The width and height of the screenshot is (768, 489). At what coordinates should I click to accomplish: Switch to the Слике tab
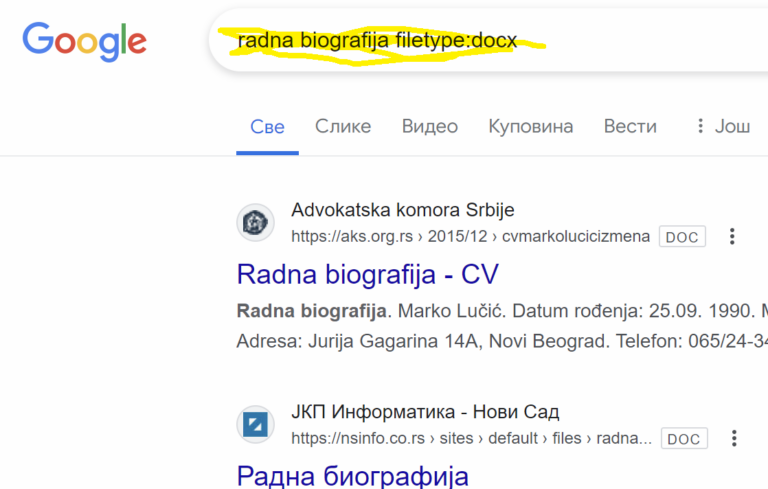coord(343,126)
